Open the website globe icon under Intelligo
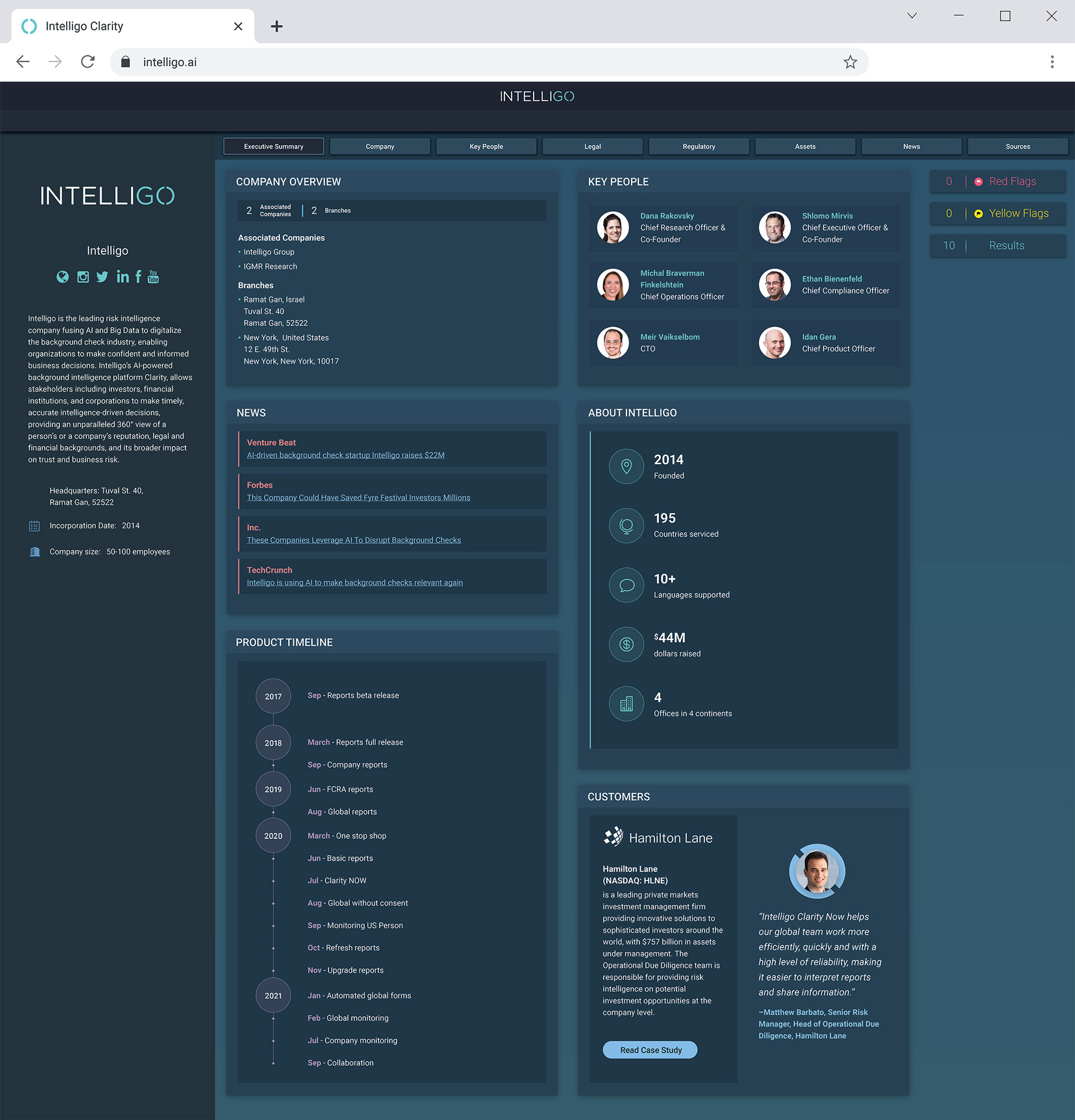Image resolution: width=1075 pixels, height=1120 pixels. [x=63, y=277]
